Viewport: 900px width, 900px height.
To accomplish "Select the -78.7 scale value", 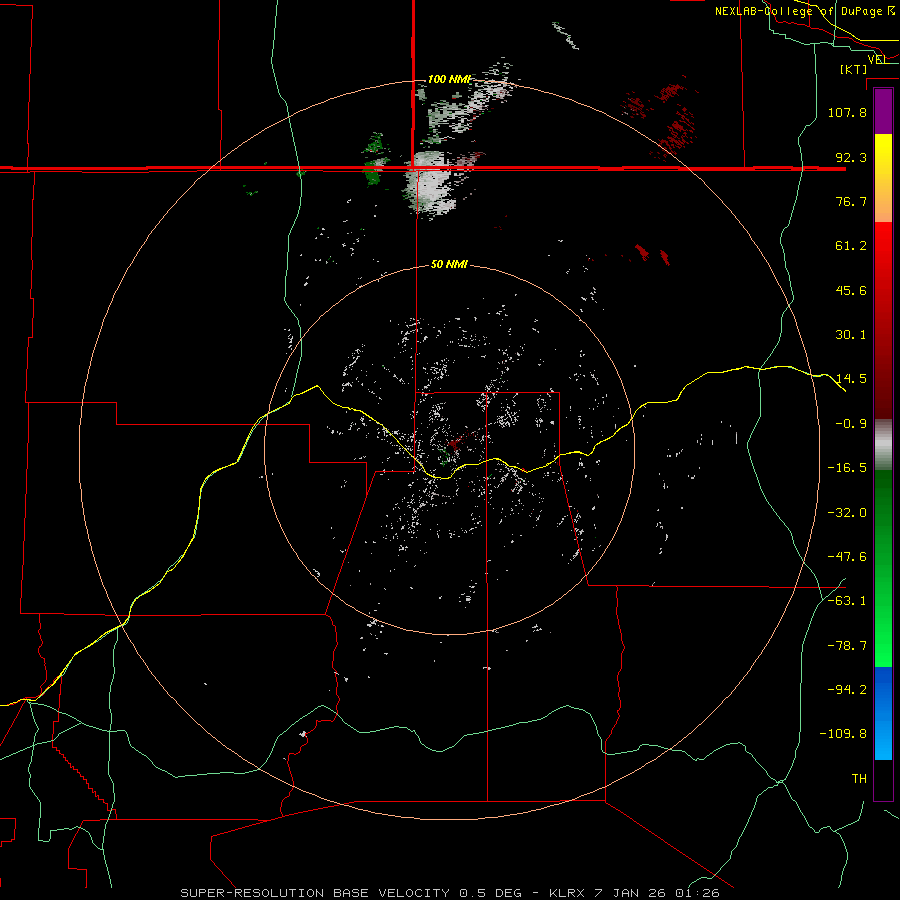I will (847, 645).
